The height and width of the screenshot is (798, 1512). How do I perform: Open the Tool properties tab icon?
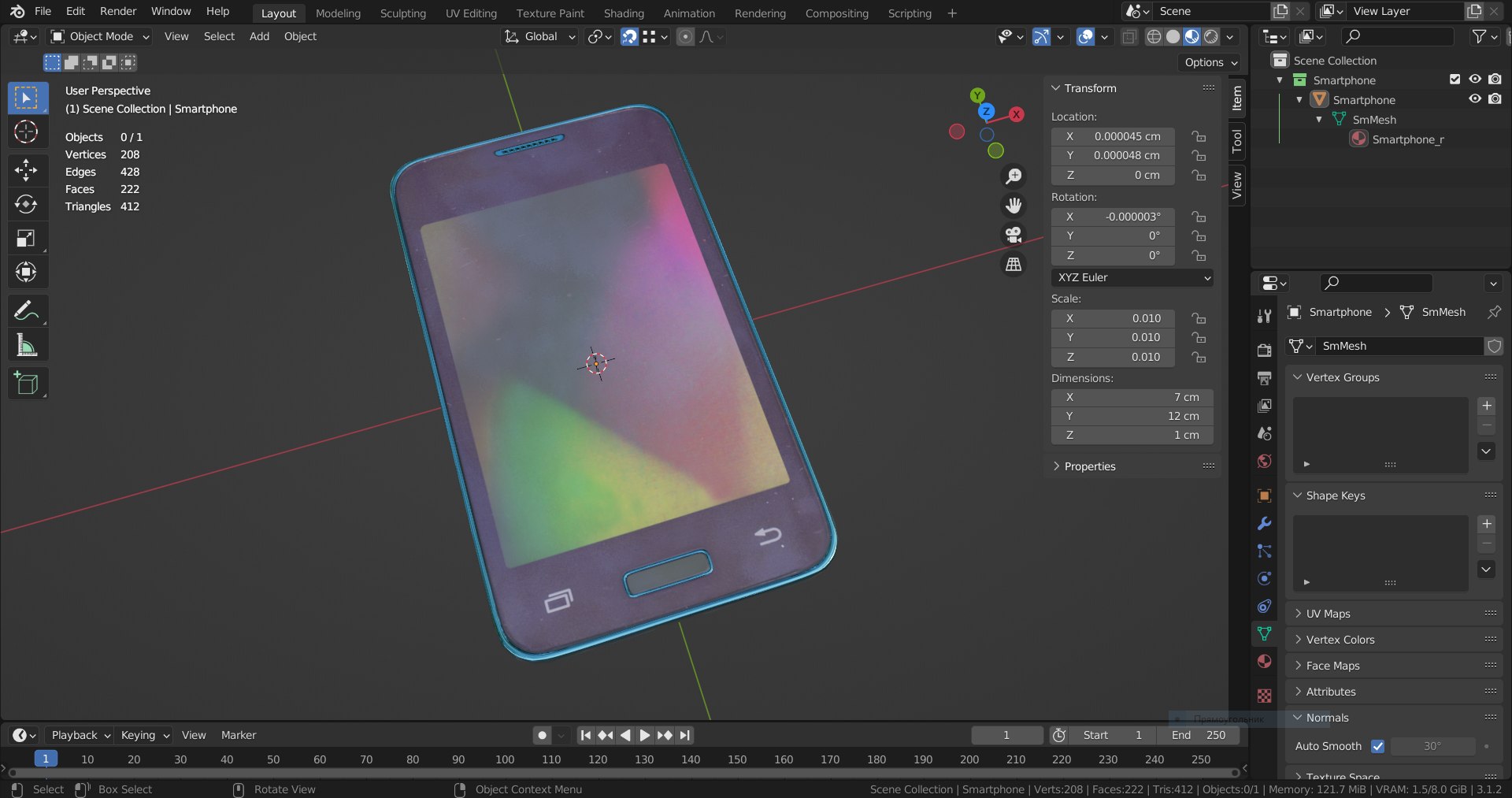[1265, 316]
